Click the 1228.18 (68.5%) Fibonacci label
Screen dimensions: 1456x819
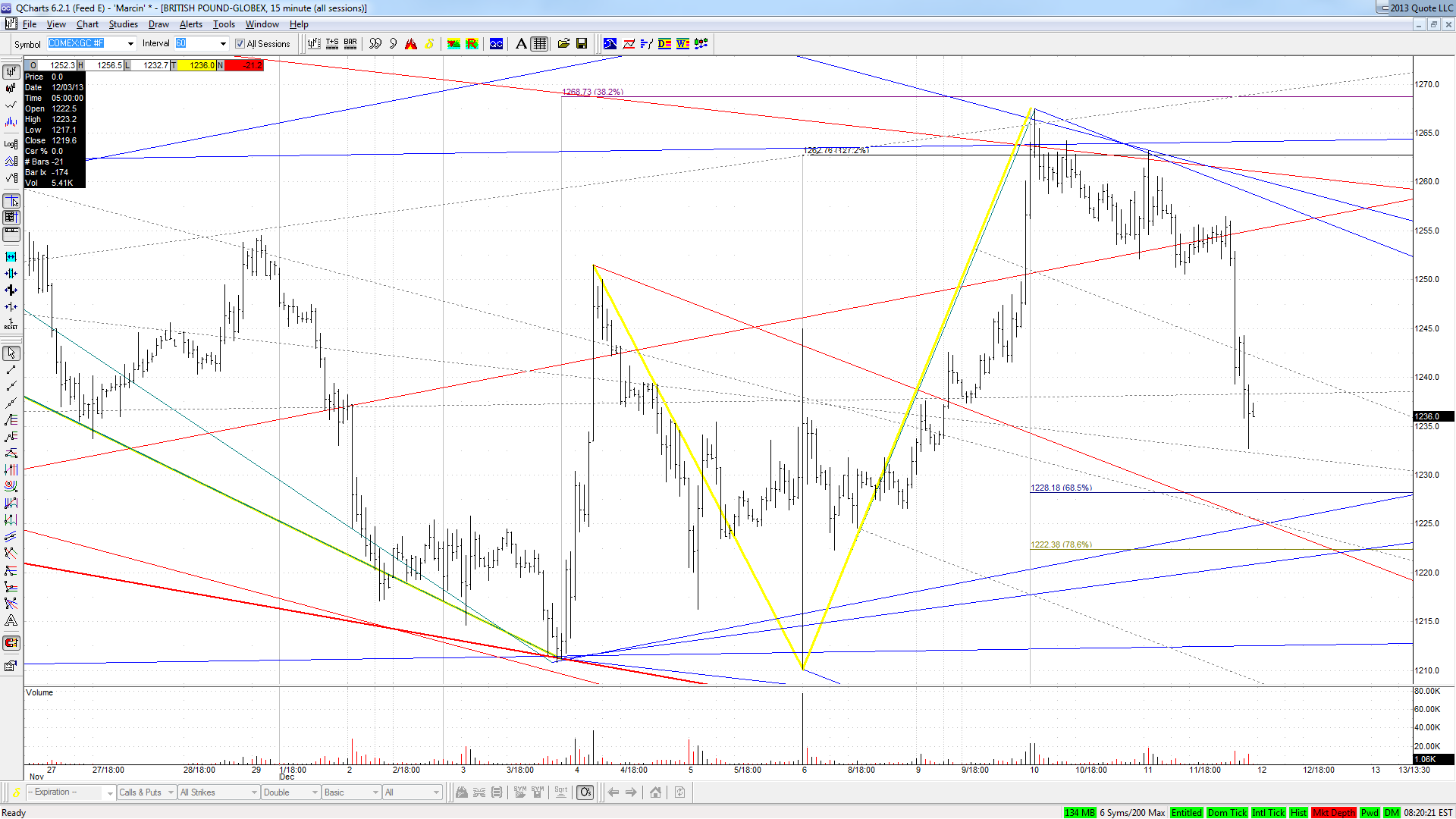pos(1061,488)
